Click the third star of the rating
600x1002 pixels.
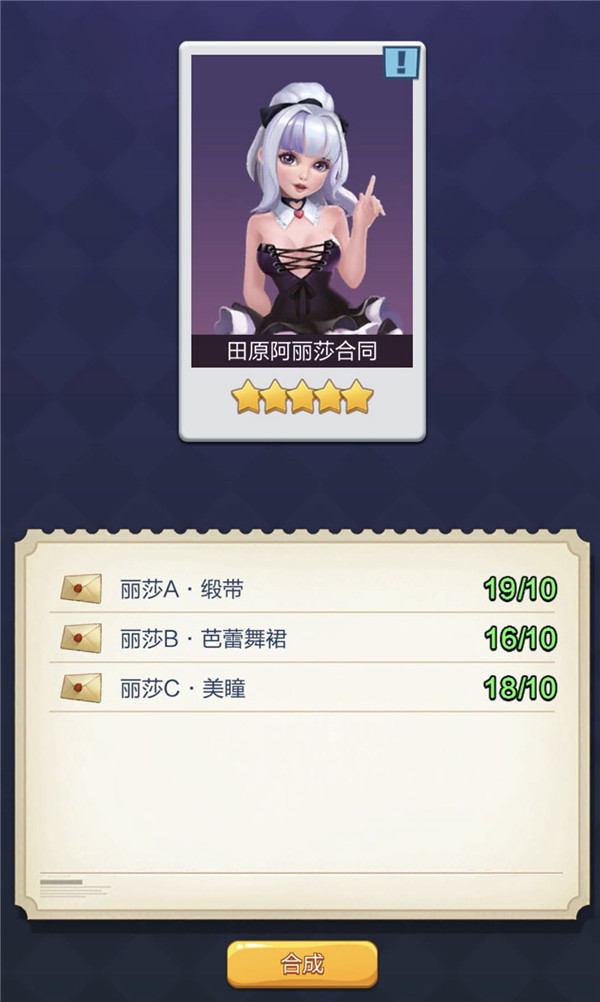[x=302, y=397]
